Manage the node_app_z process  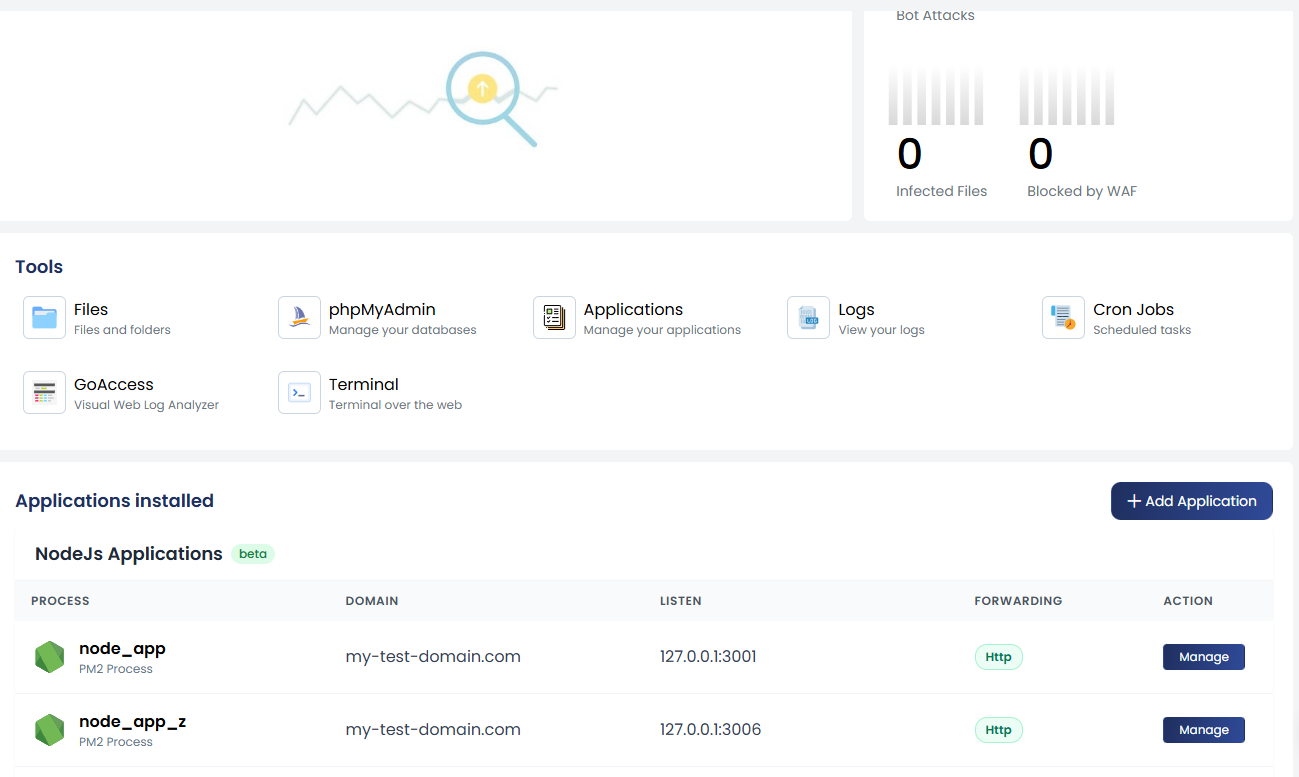(x=1203, y=730)
